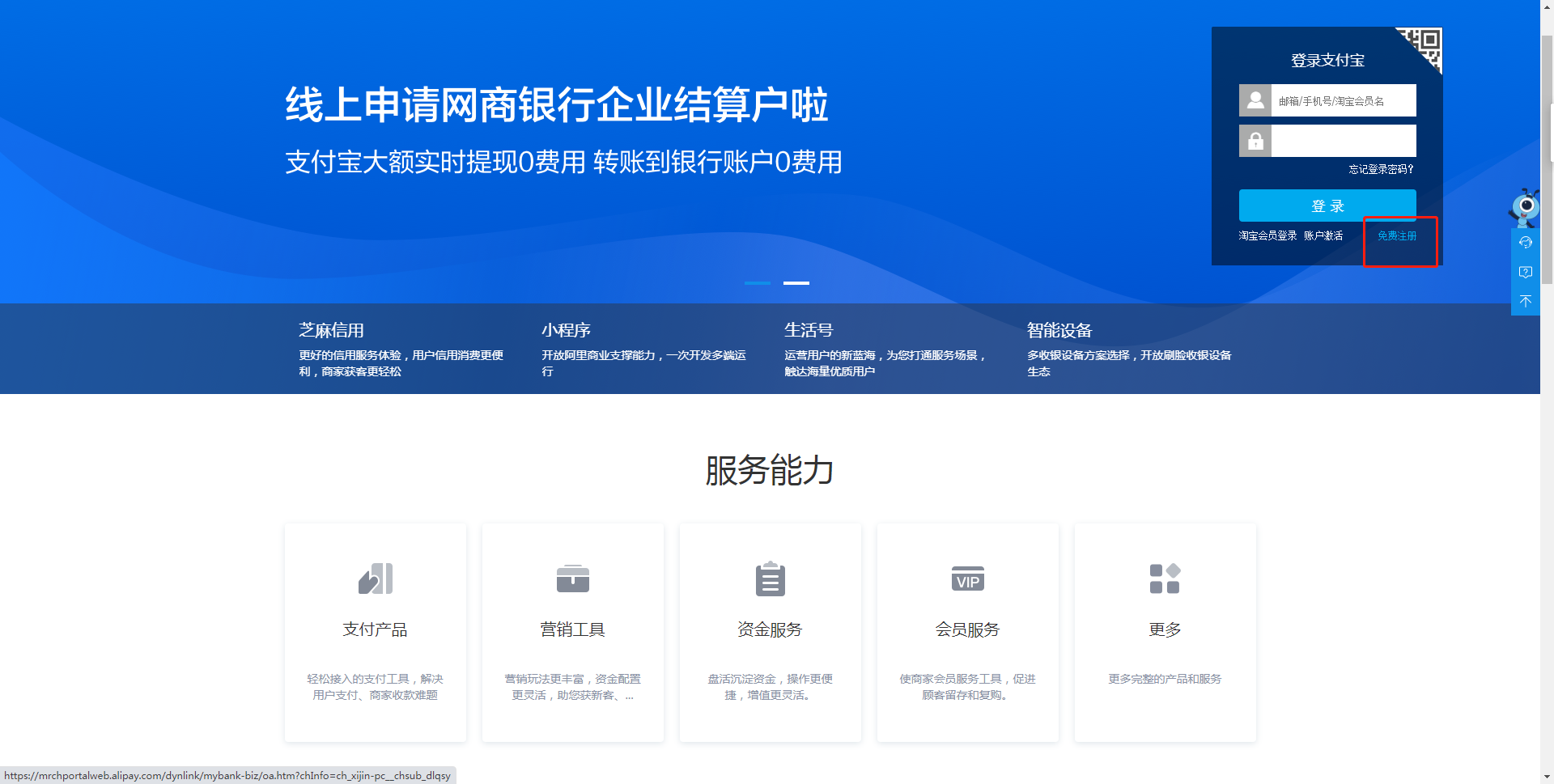Open the 线上申请网商银行企业结算户啦 banner
1554x784 pixels.
557,105
